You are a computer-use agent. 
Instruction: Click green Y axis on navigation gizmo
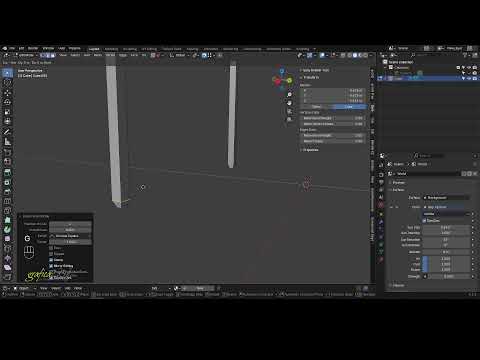pyautogui.click(x=289, y=80)
